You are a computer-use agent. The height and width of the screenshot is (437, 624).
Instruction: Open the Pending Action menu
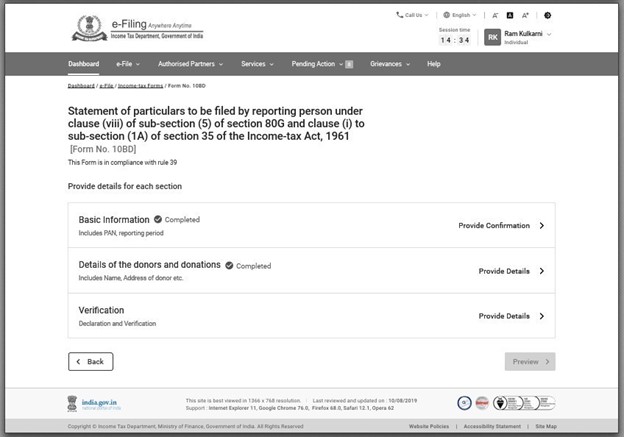click(321, 64)
